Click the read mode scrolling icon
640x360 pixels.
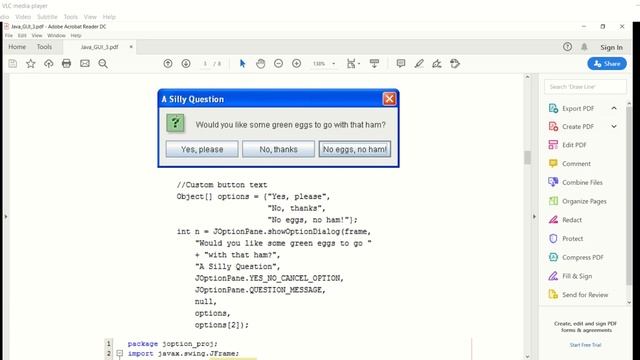pyautogui.click(x=374, y=64)
